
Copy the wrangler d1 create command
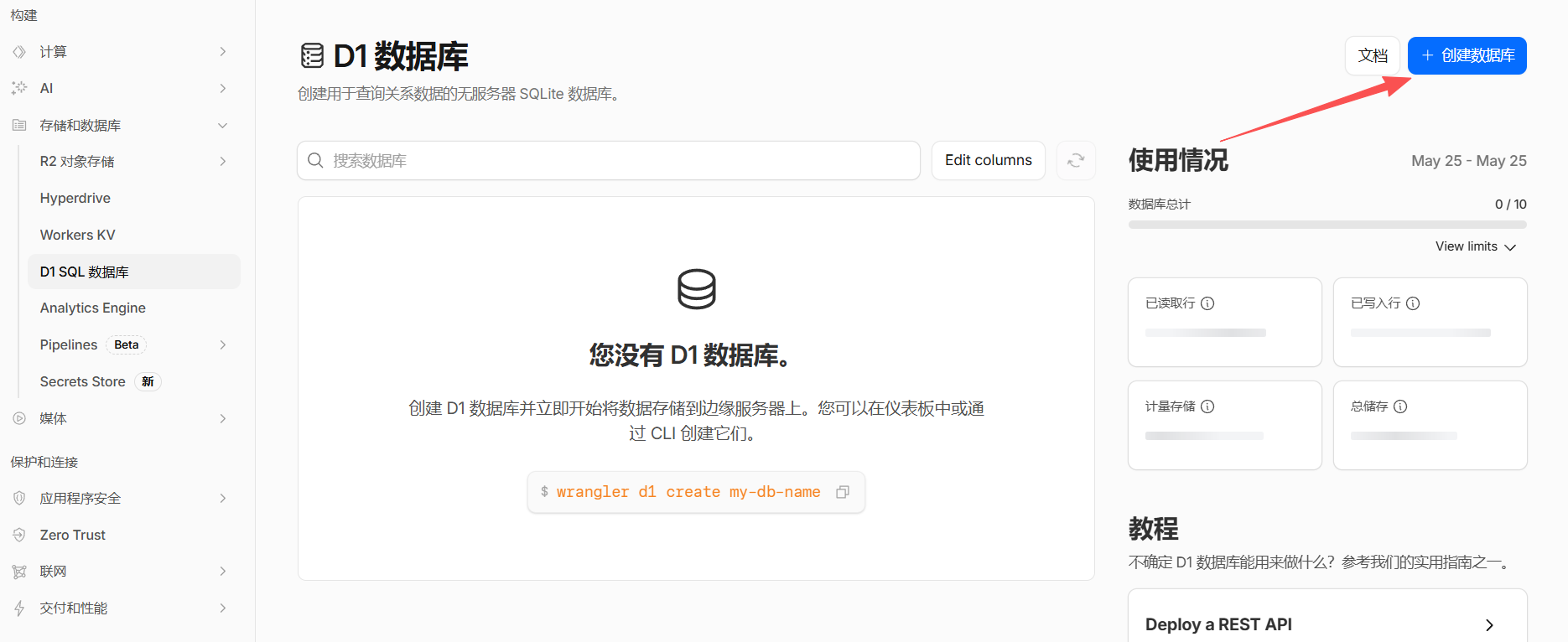[843, 492]
